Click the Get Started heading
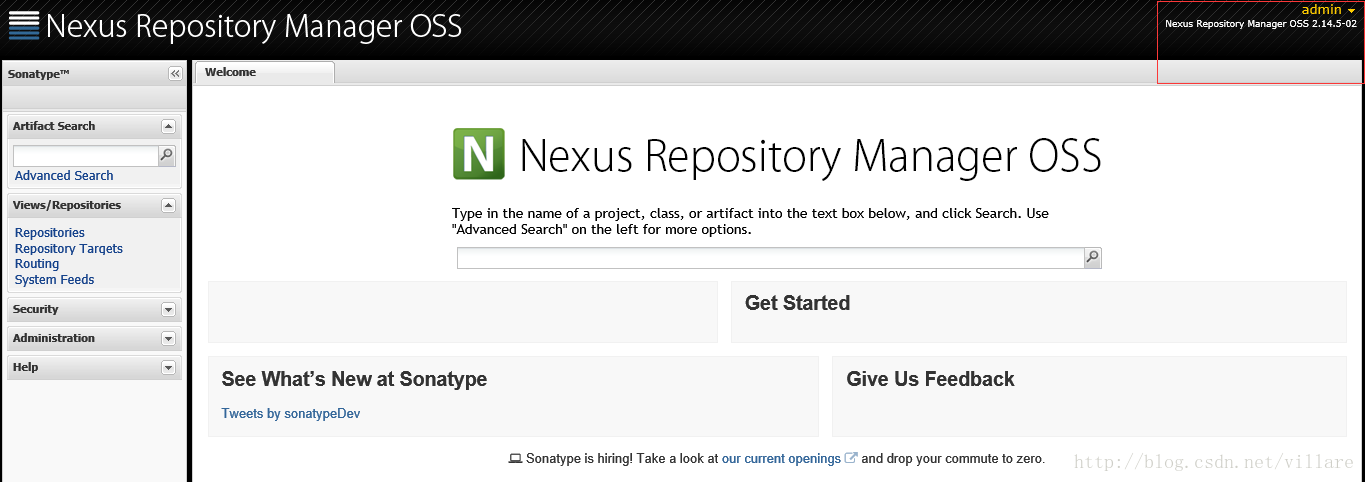This screenshot has height=482, width=1365. 797,303
